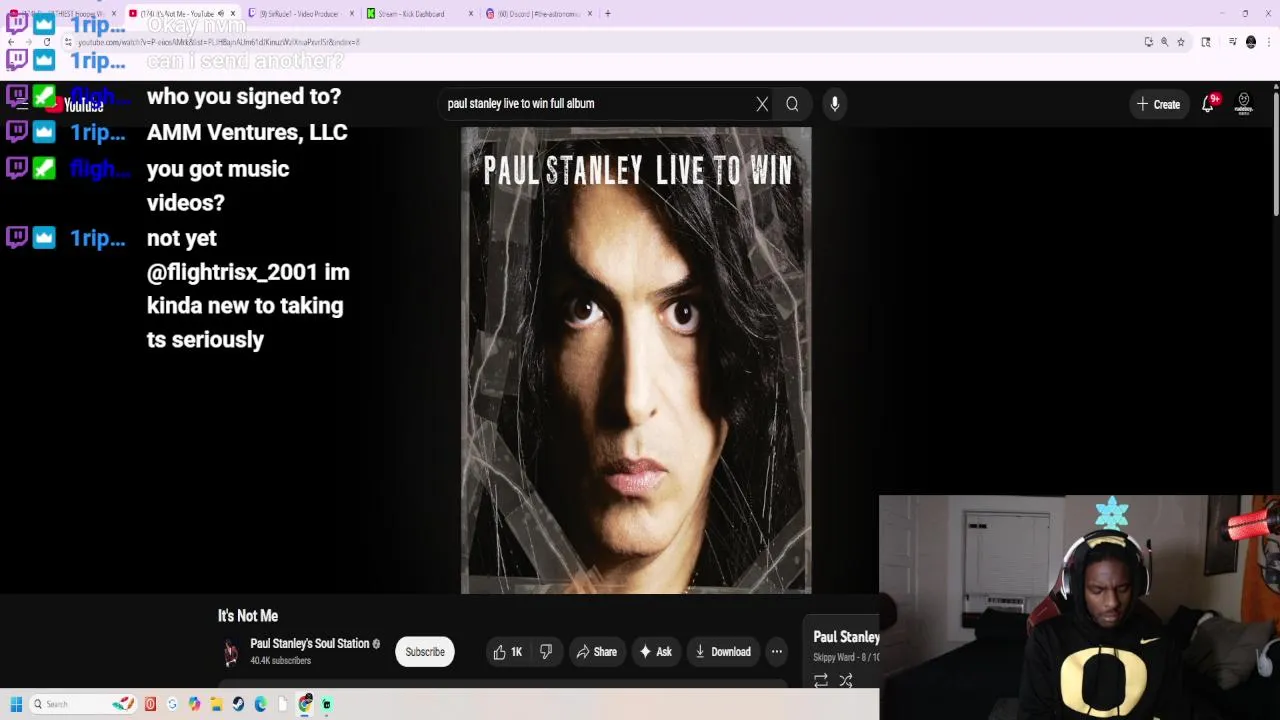Open more actions three-dot menu

[x=777, y=652]
